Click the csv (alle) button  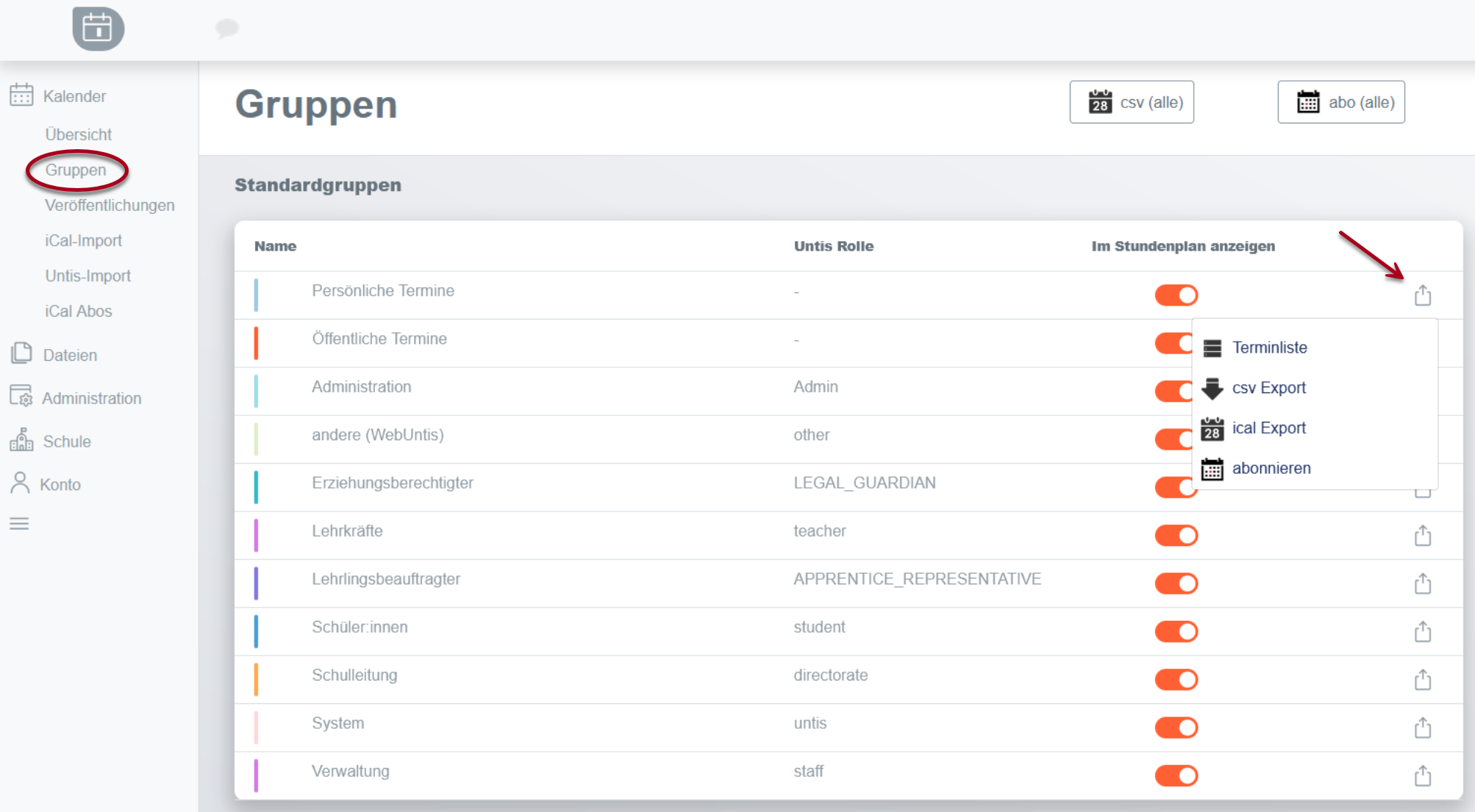click(x=1132, y=102)
